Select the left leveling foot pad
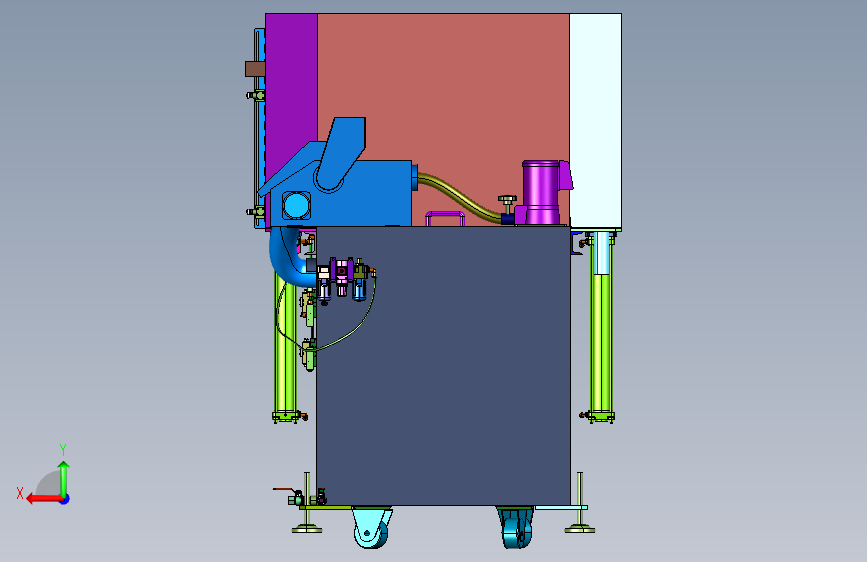Viewport: 867px width, 562px height. click(x=307, y=530)
